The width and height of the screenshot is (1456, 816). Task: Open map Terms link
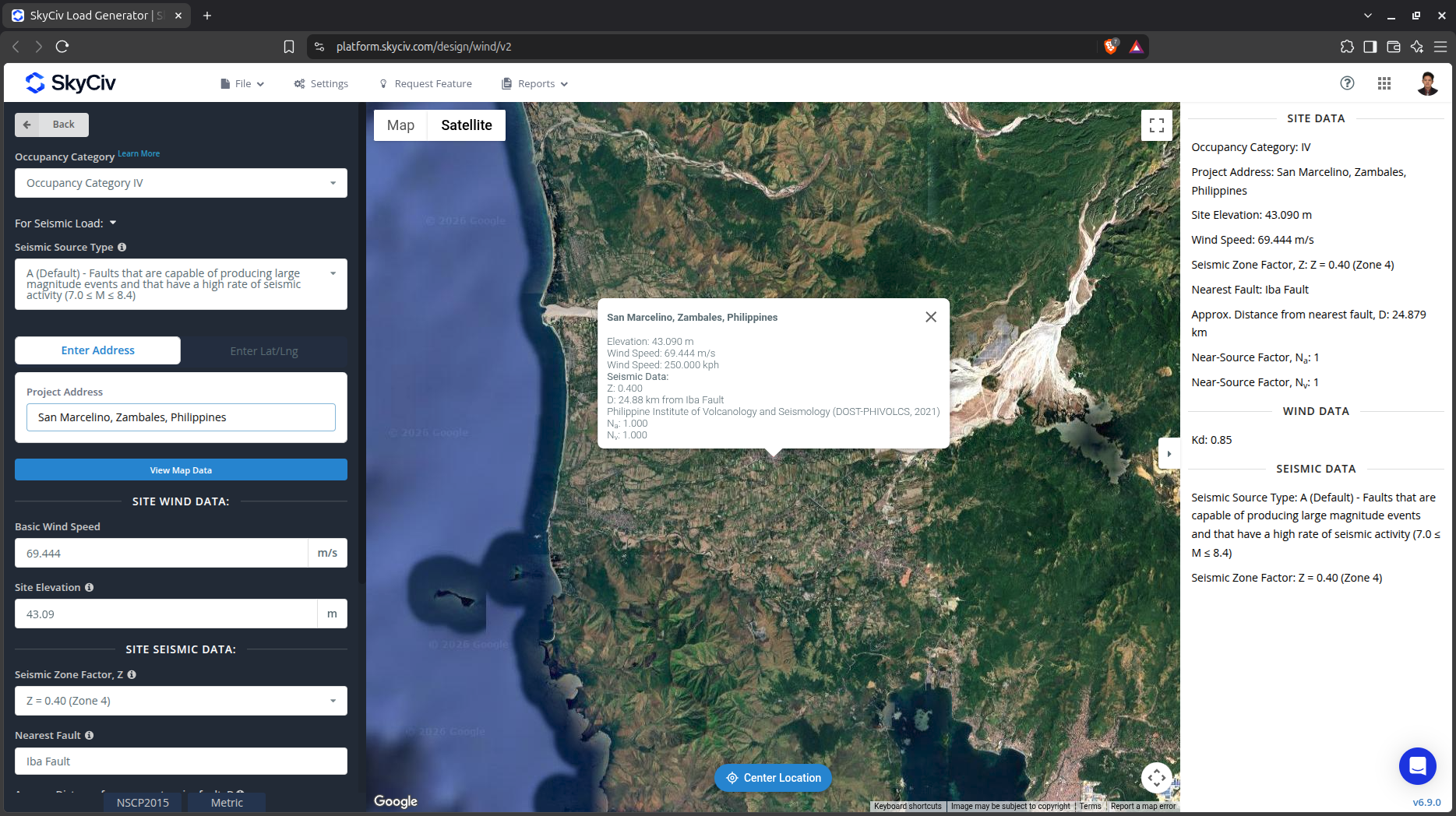[x=1090, y=807]
